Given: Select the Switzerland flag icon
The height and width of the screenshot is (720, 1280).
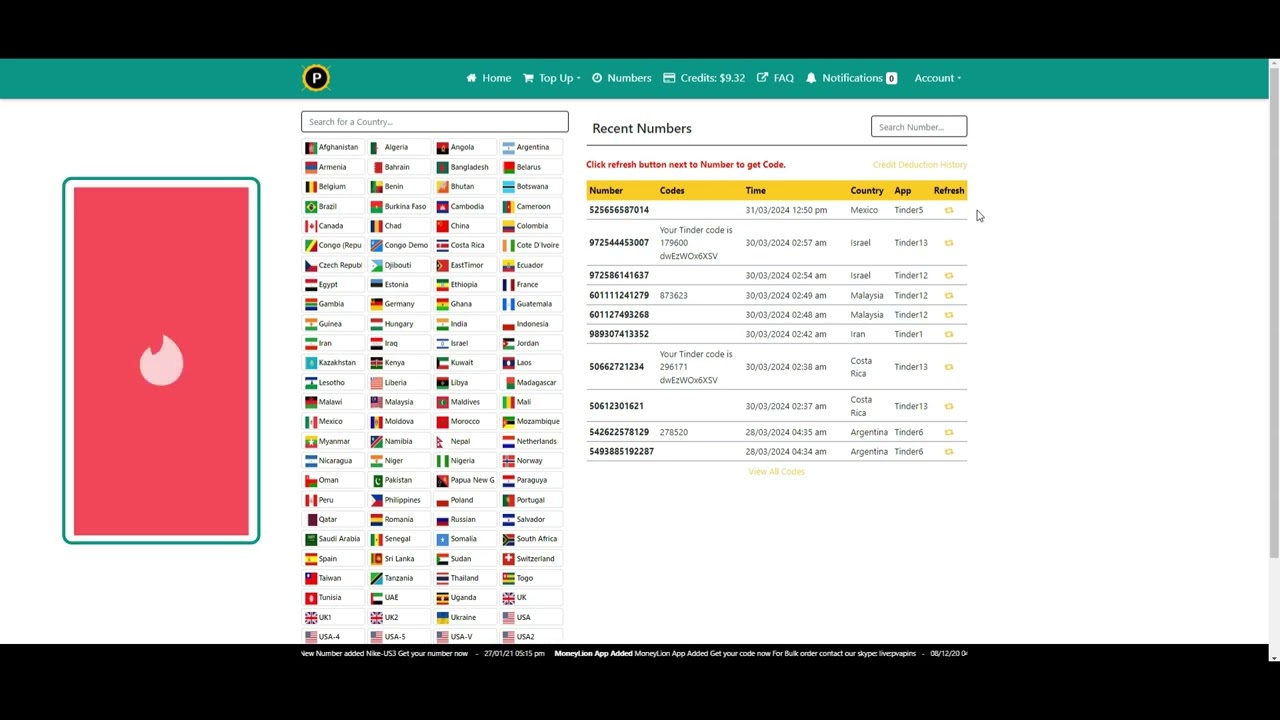Looking at the screenshot, I should 508,559.
